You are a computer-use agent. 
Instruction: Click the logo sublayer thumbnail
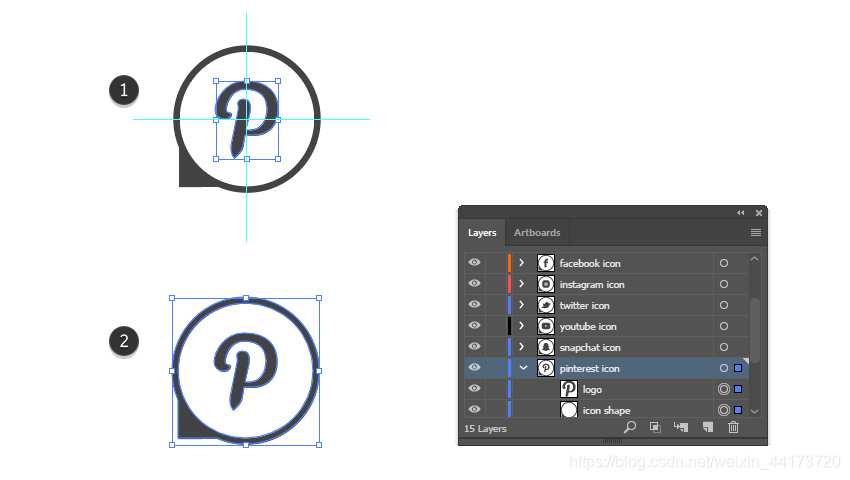(569, 389)
